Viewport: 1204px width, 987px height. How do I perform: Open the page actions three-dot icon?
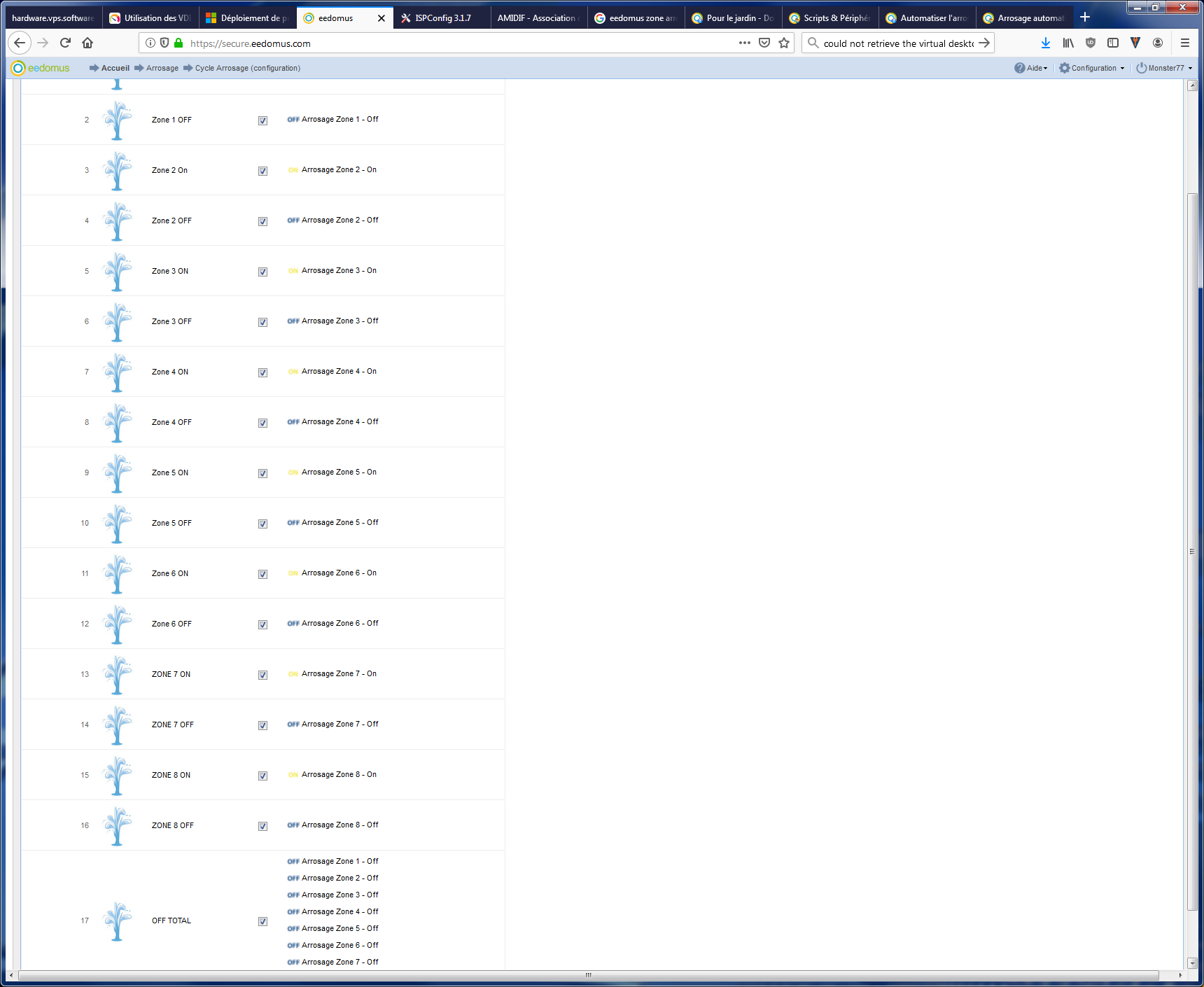(745, 43)
